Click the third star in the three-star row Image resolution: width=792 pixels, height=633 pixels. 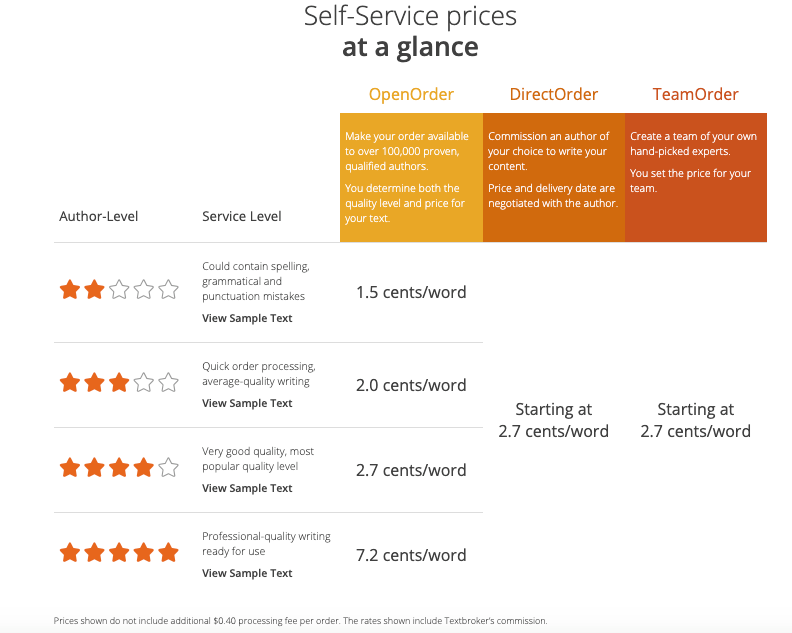point(119,383)
